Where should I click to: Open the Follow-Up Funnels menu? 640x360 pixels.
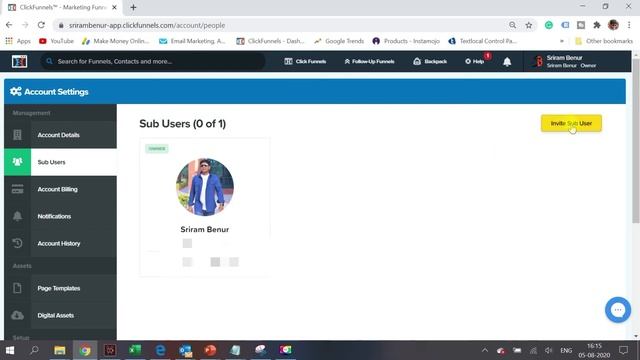(369, 61)
